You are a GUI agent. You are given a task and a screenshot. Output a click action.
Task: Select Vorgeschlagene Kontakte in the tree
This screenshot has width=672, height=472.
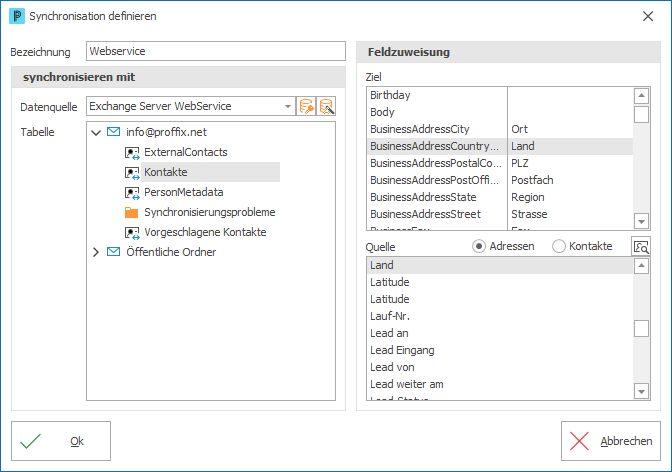click(x=205, y=232)
